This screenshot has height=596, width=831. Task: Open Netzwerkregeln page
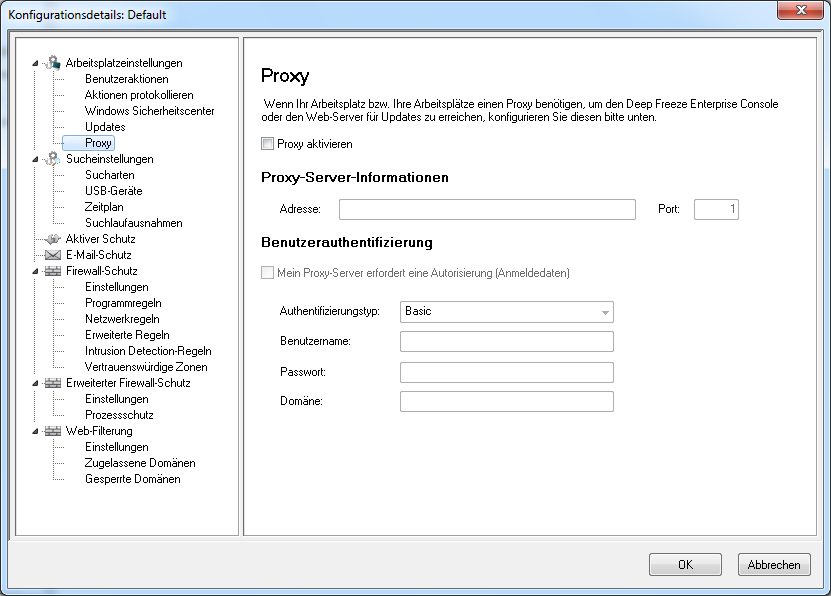point(122,318)
